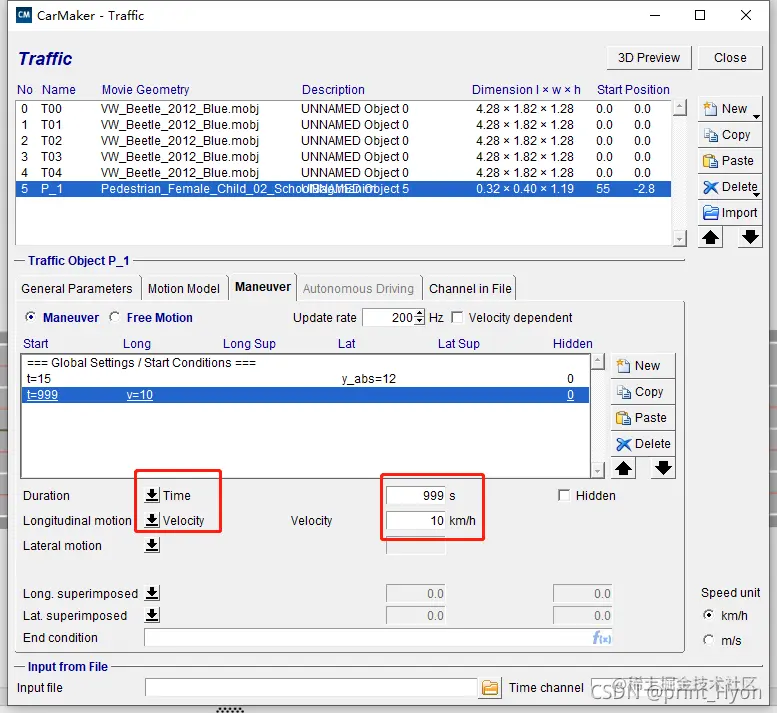Add a new maneuver step
777x713 pixels.
click(x=643, y=366)
